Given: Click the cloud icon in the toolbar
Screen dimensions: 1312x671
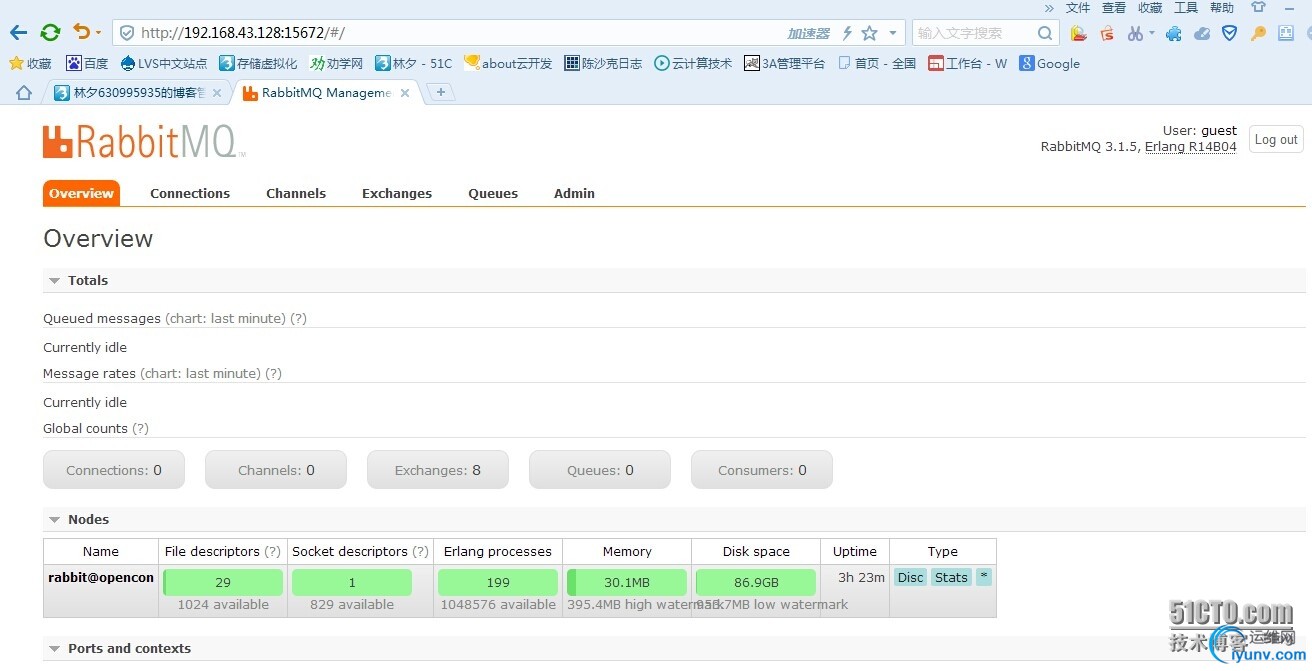Looking at the screenshot, I should point(1203,33).
